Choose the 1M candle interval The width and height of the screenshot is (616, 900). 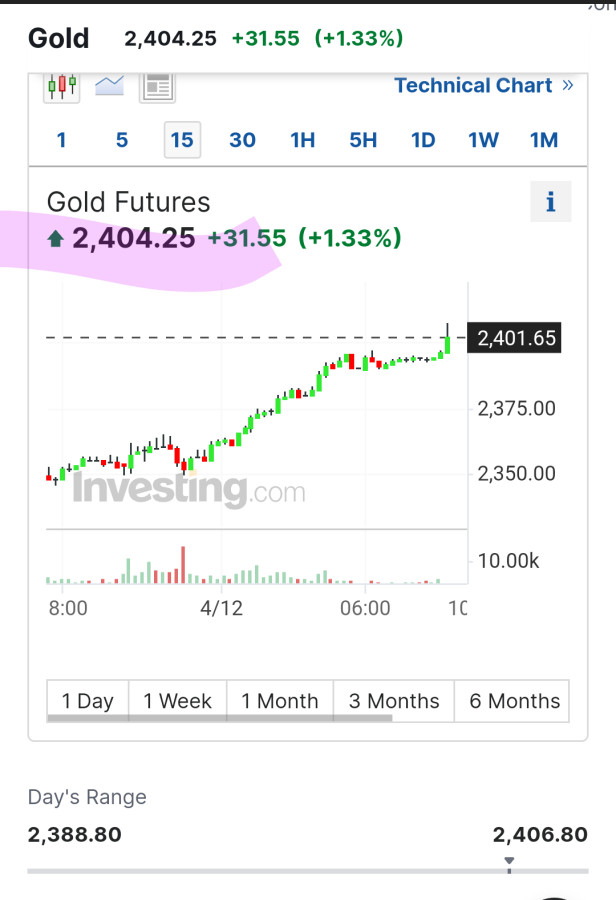[544, 140]
